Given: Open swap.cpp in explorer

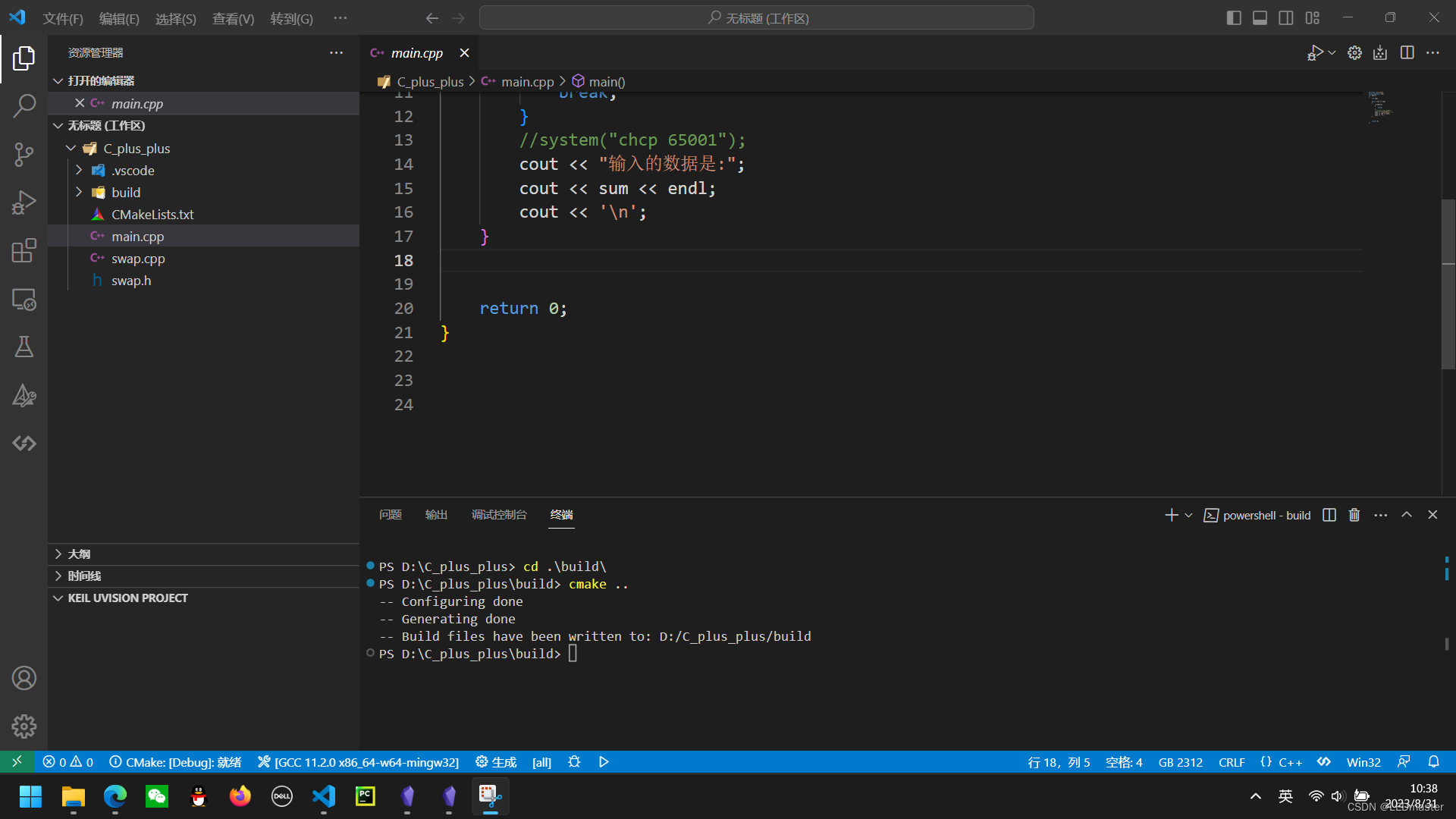Looking at the screenshot, I should click(x=203, y=258).
